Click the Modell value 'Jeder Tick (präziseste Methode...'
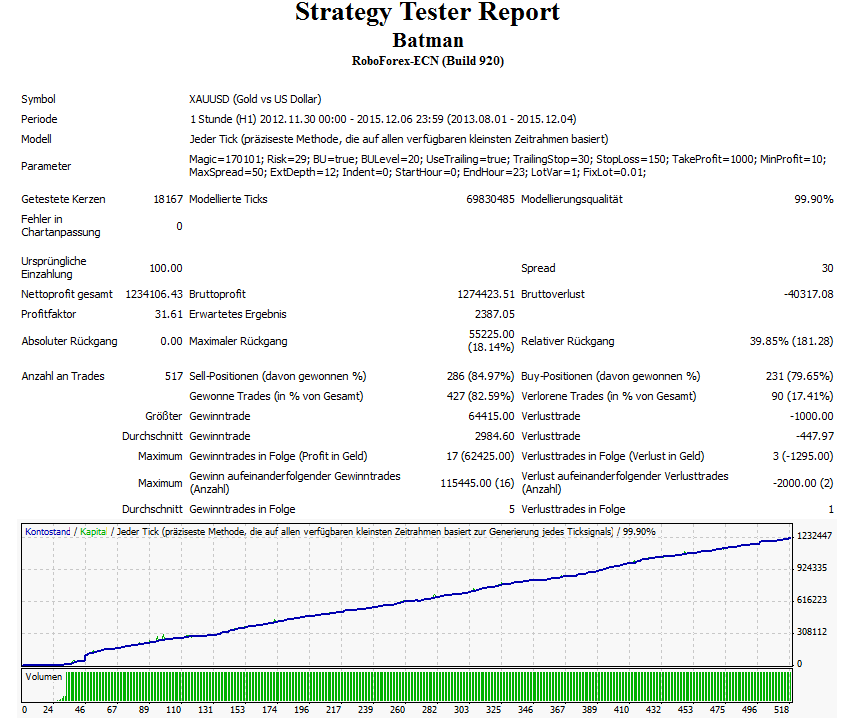The height and width of the screenshot is (718, 852). pos(399,139)
